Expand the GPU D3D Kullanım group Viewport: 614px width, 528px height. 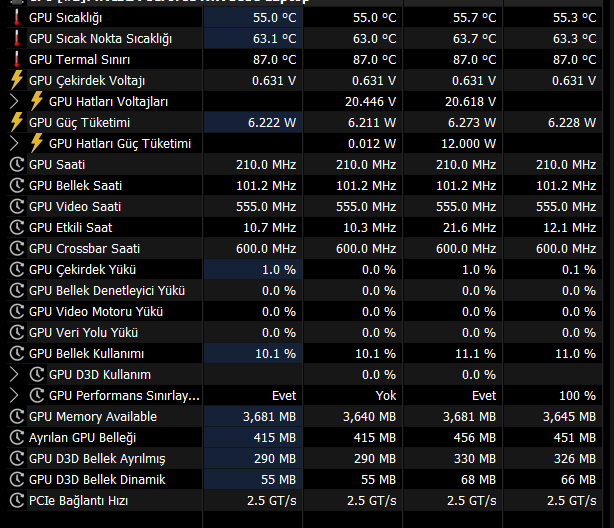[x=14, y=374]
